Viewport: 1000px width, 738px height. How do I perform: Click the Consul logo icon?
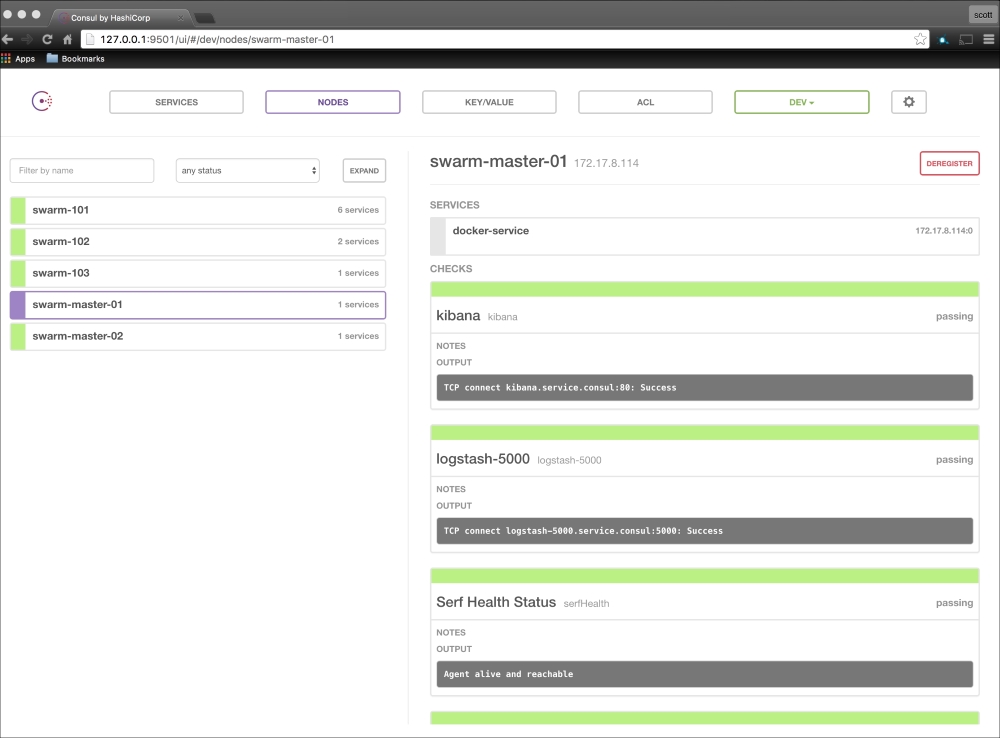pos(42,101)
